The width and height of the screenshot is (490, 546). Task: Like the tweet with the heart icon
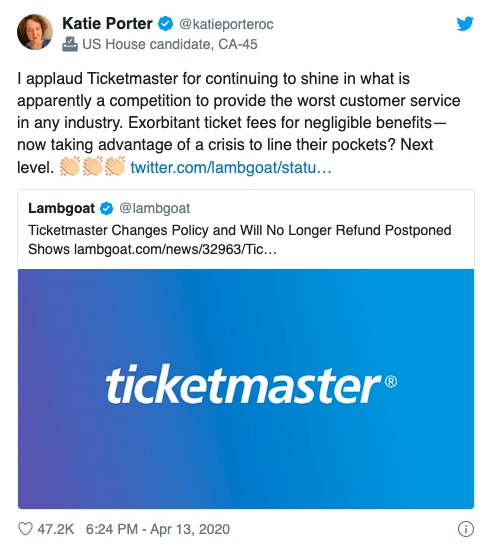click(25, 529)
